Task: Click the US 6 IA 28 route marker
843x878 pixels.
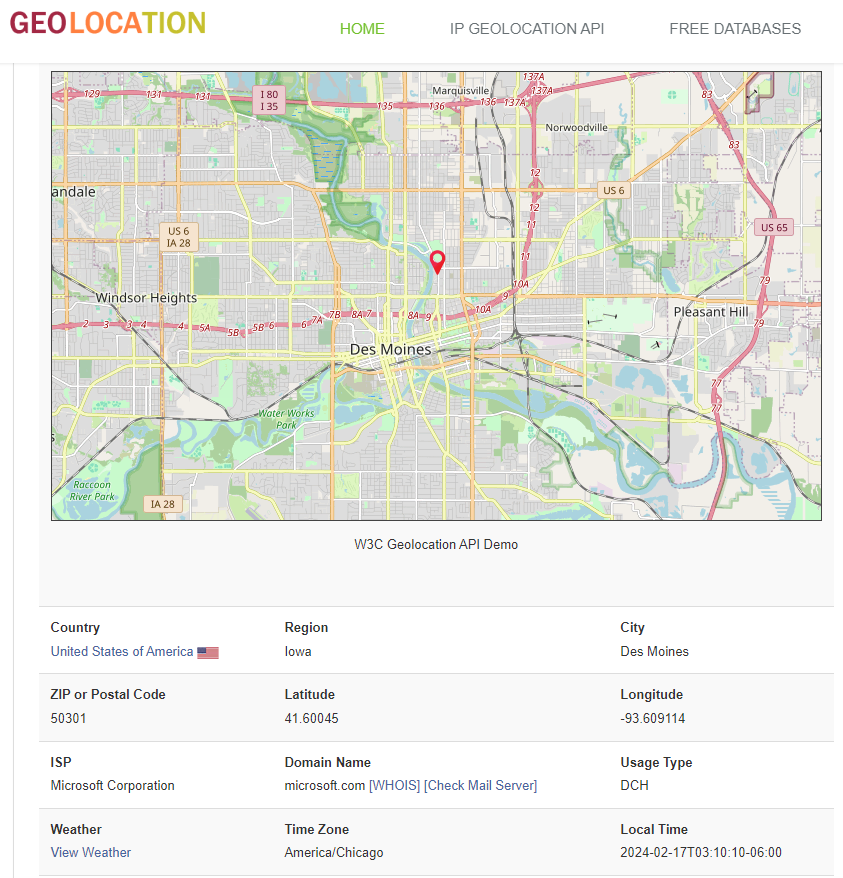Action: (179, 237)
